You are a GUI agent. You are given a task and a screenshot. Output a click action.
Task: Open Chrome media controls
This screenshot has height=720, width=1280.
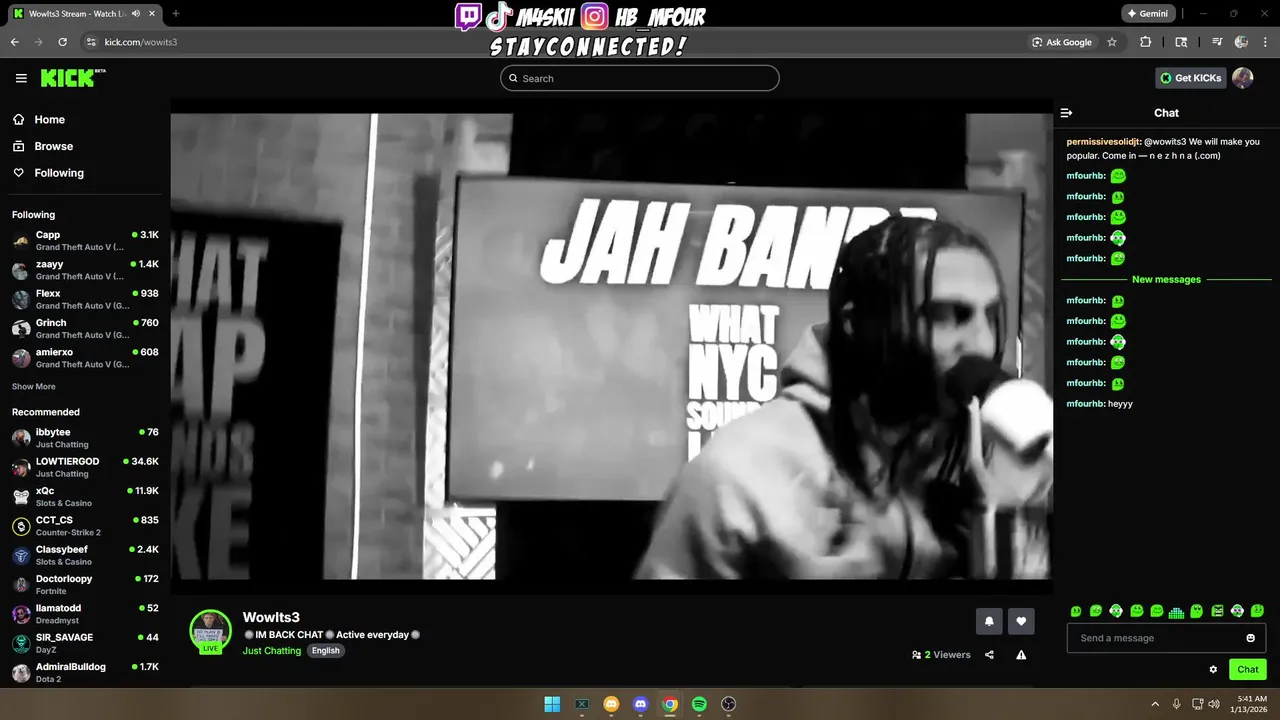[x=1217, y=42]
